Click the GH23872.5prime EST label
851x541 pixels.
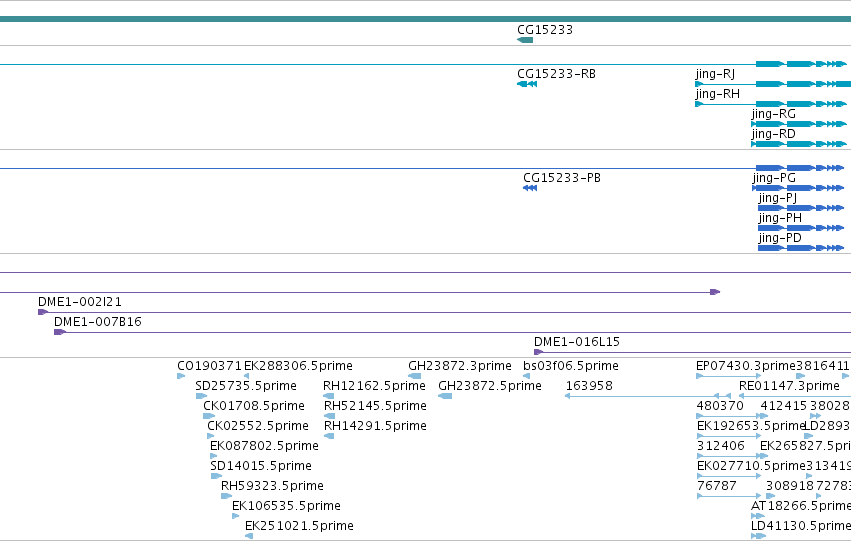(490, 386)
